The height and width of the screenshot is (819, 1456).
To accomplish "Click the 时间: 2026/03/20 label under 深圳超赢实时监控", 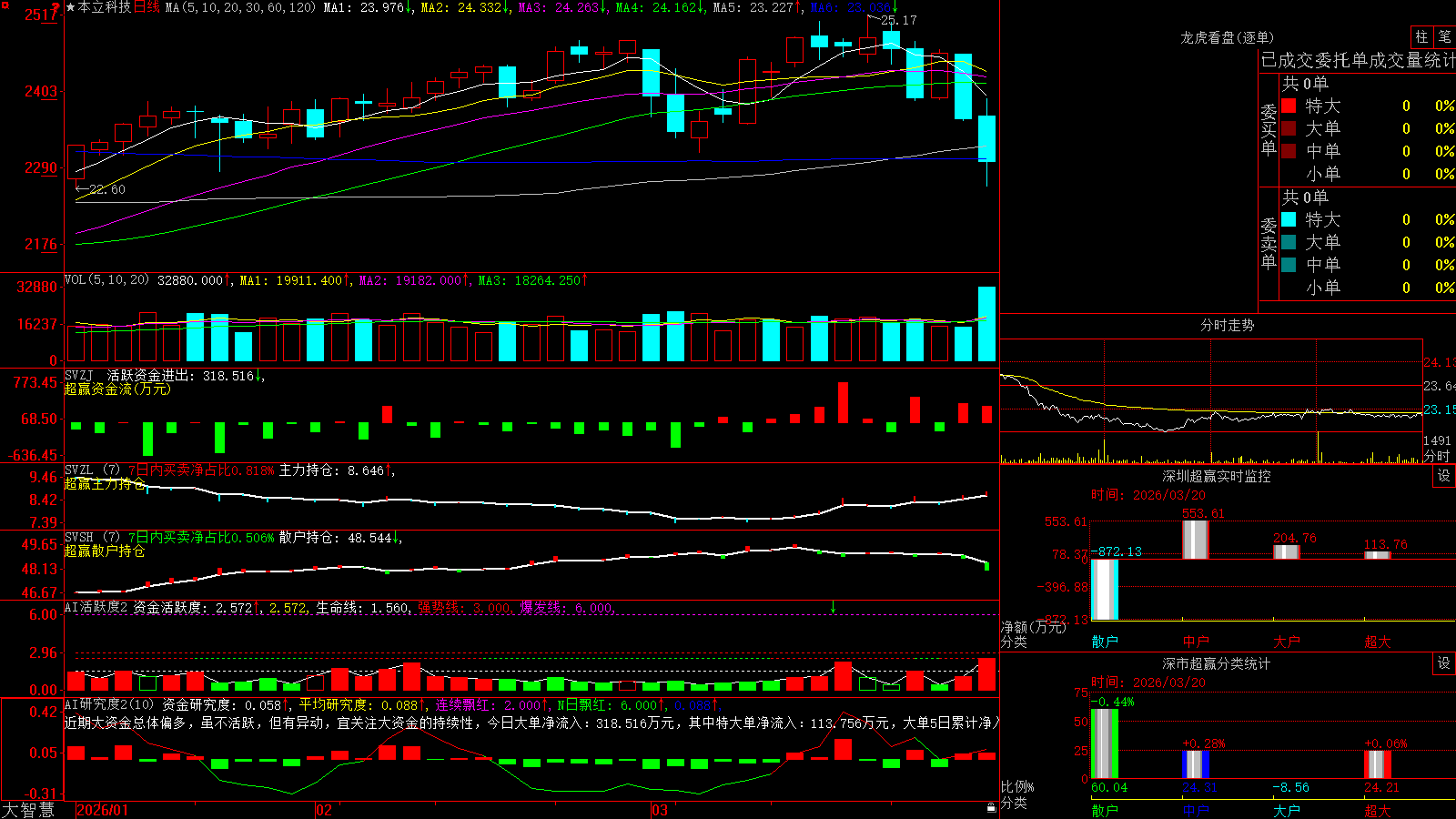I will 1148,495.
